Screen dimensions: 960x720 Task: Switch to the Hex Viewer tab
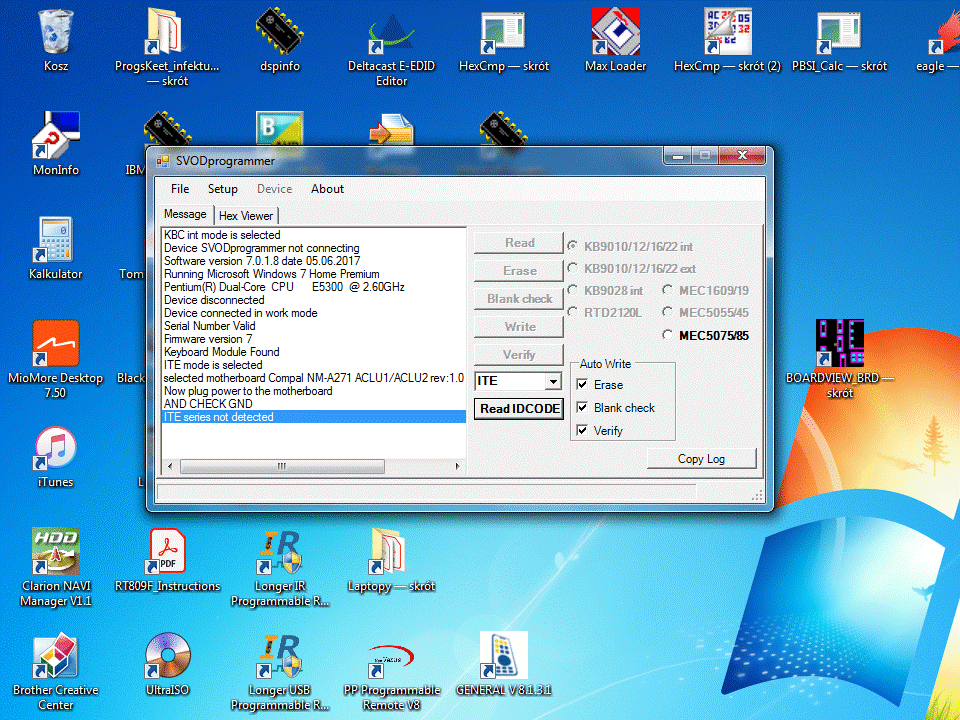tap(246, 216)
